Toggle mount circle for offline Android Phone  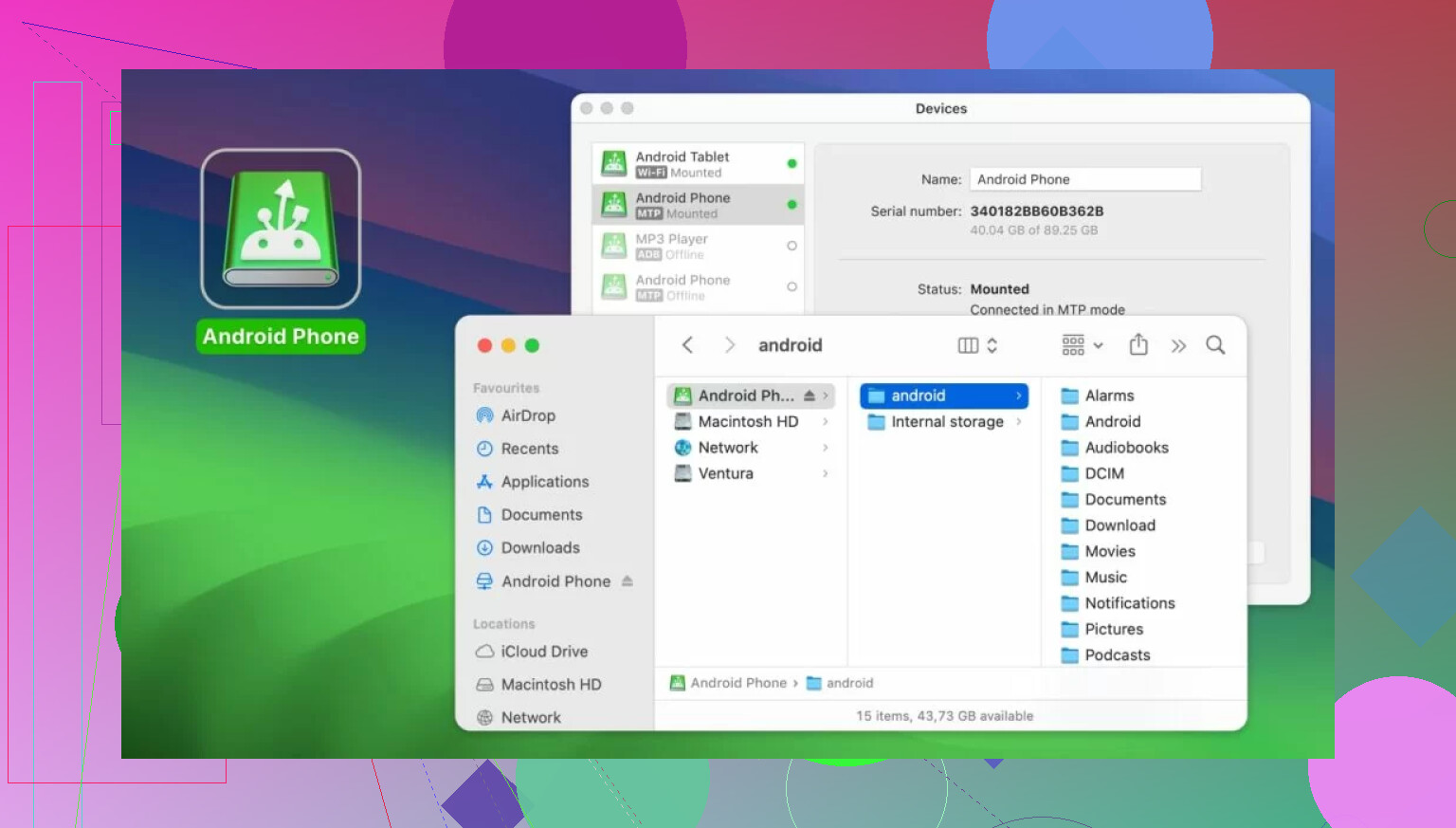pyautogui.click(x=792, y=286)
